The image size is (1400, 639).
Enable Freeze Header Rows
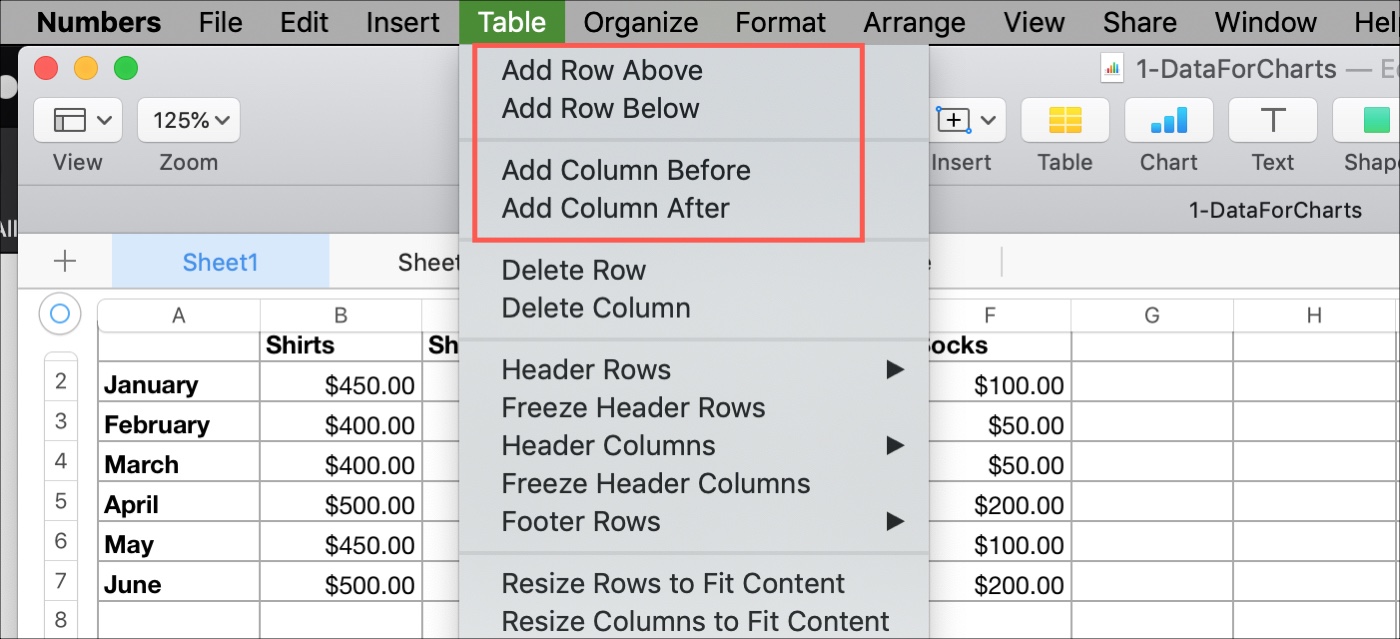tap(634, 407)
